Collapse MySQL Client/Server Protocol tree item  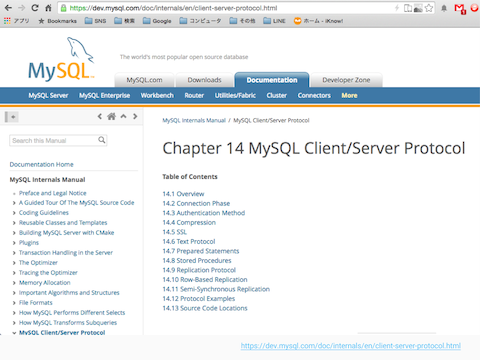click(14, 333)
